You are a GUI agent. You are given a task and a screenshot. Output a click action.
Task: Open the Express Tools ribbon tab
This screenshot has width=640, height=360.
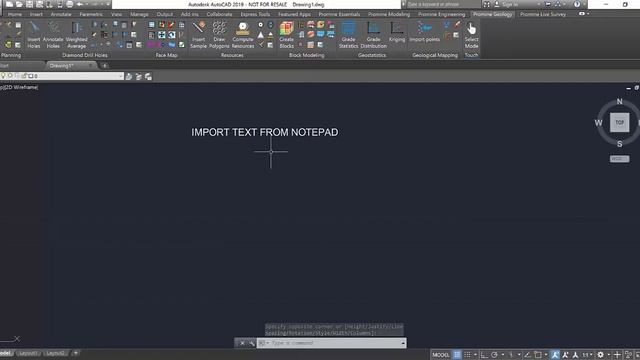pyautogui.click(x=255, y=14)
